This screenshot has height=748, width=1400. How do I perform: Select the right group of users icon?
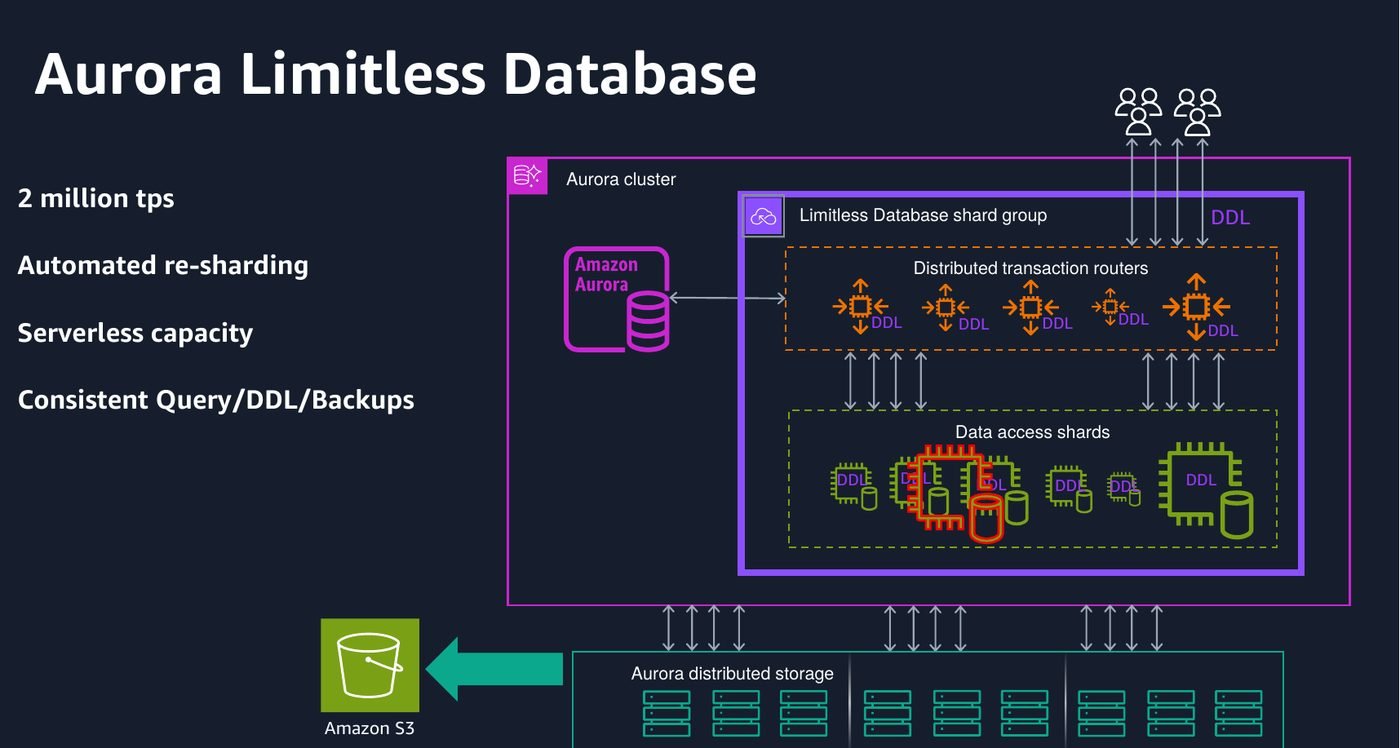click(x=1197, y=111)
